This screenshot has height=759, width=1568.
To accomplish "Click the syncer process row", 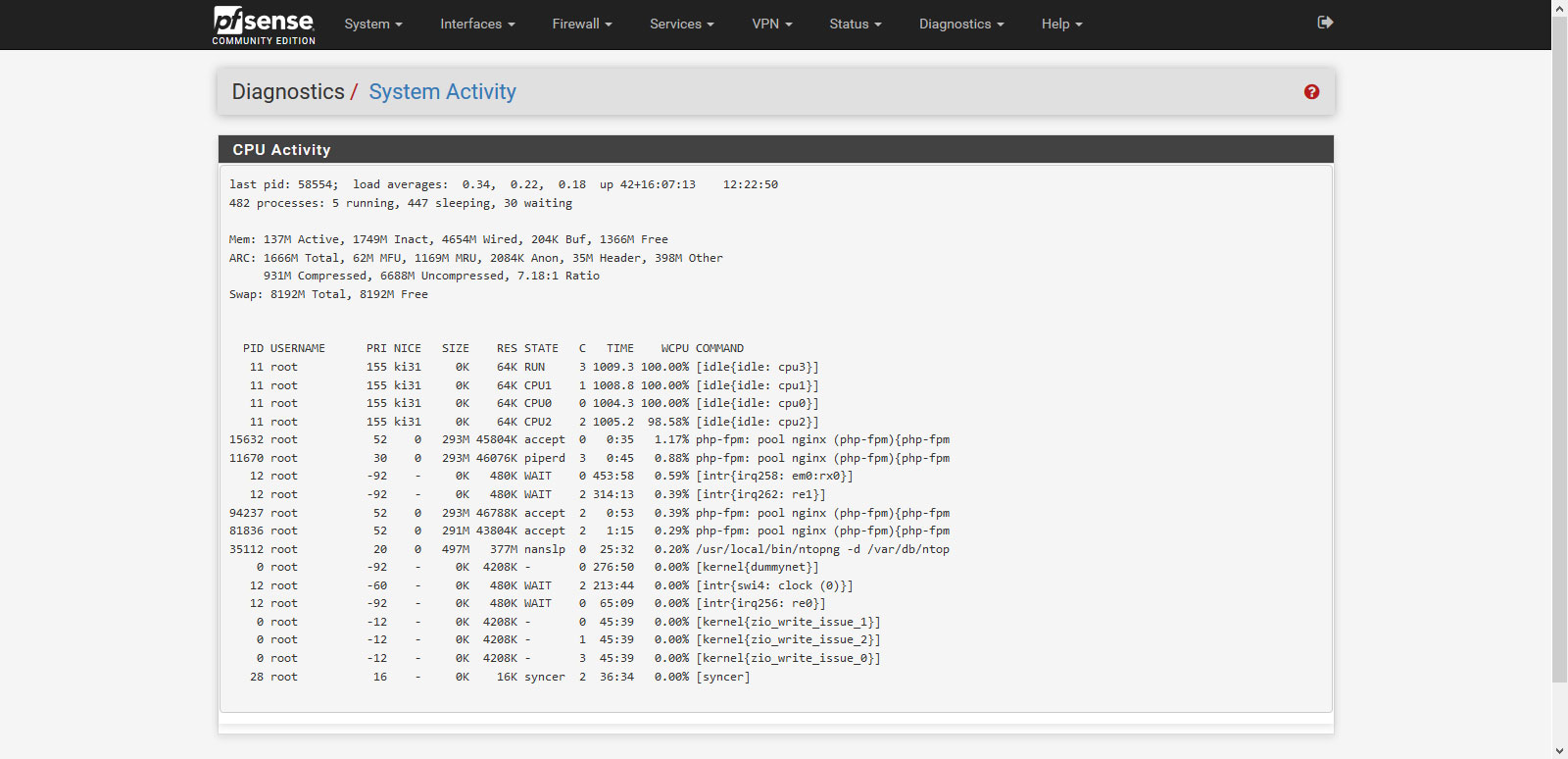I will pyautogui.click(x=489, y=677).
